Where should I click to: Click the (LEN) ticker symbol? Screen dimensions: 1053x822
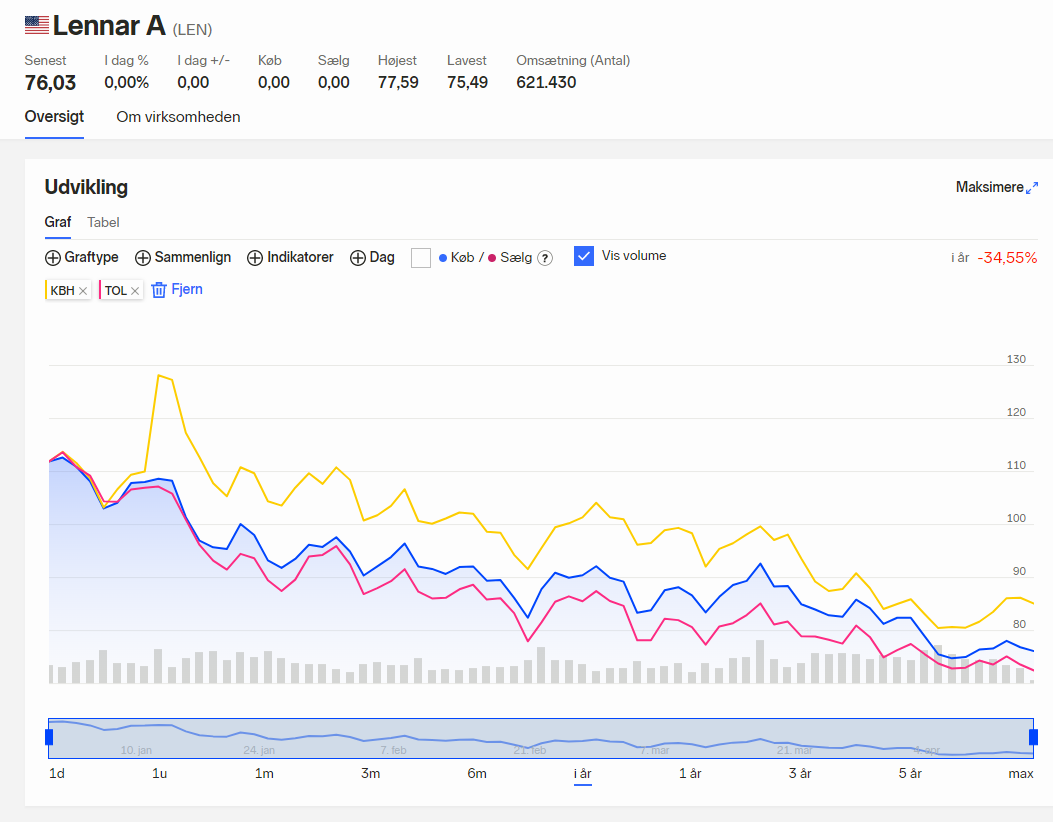pos(192,30)
